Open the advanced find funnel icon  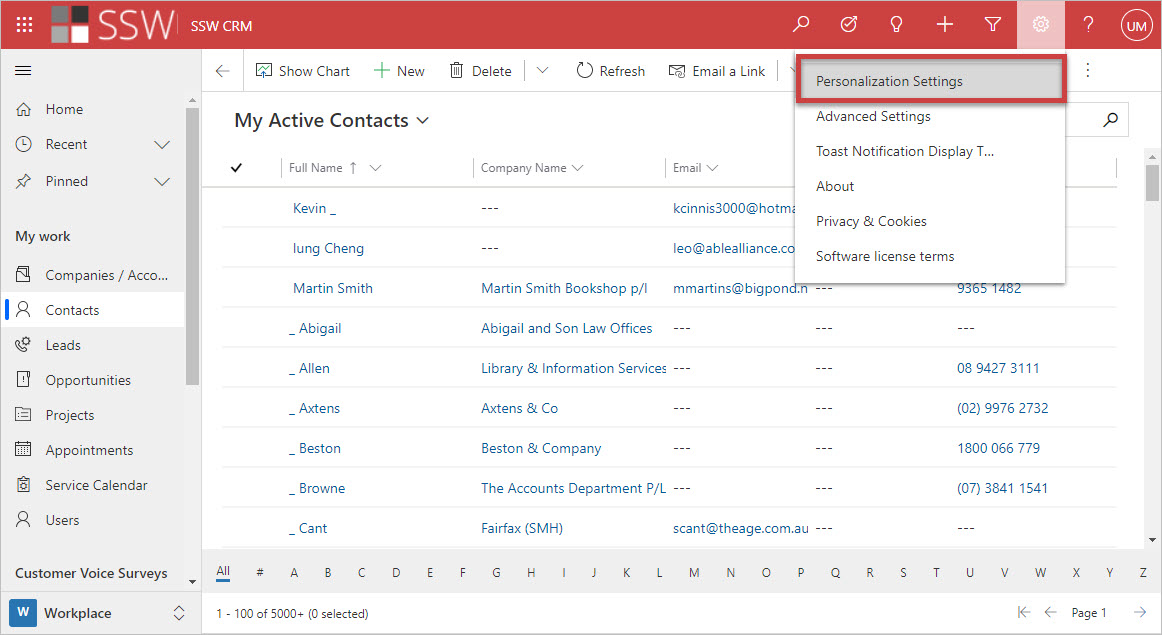coord(993,25)
